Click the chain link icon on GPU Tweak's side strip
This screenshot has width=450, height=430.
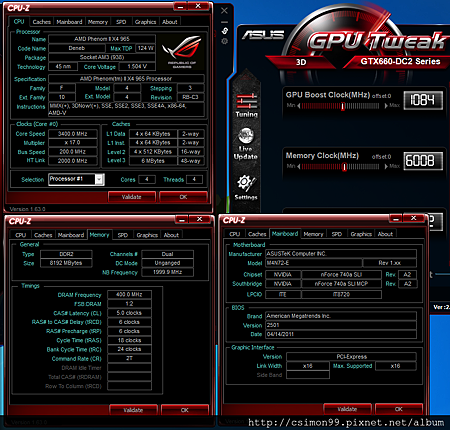(x=225, y=31)
